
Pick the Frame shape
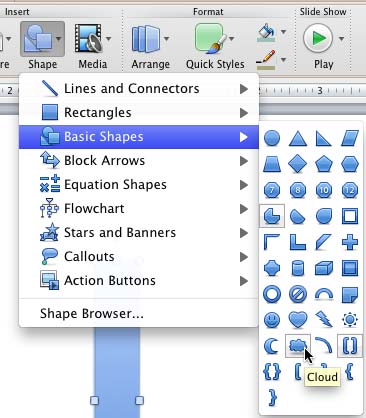(x=350, y=216)
